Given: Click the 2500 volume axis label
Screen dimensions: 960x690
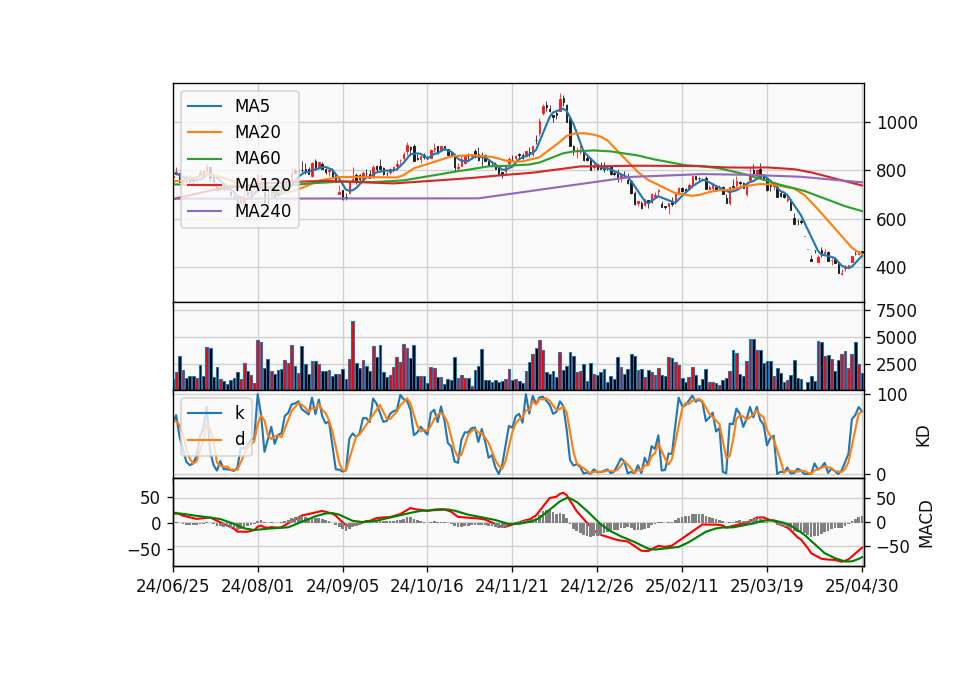Looking at the screenshot, I should pyautogui.click(x=897, y=365).
